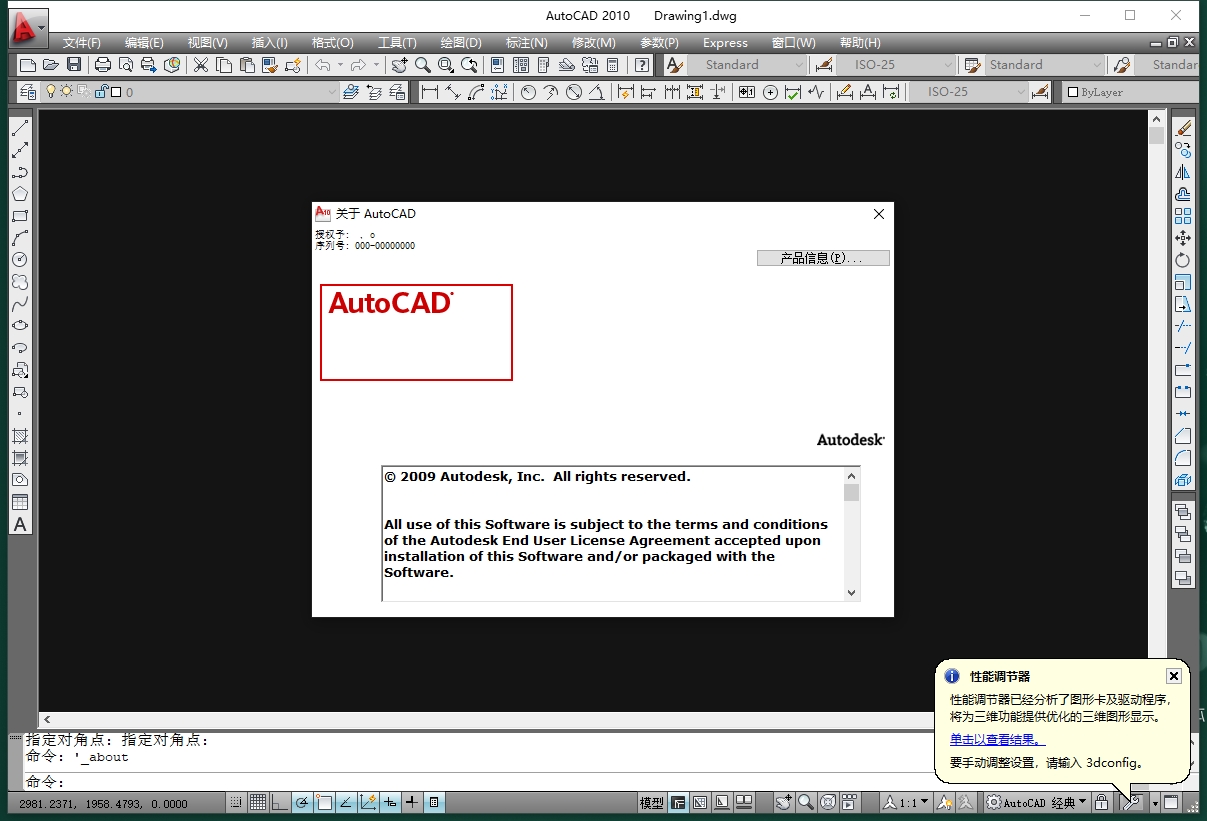The width and height of the screenshot is (1207, 821).
Task: Open the layer dropdown showing layer 0
Action: pos(190,92)
